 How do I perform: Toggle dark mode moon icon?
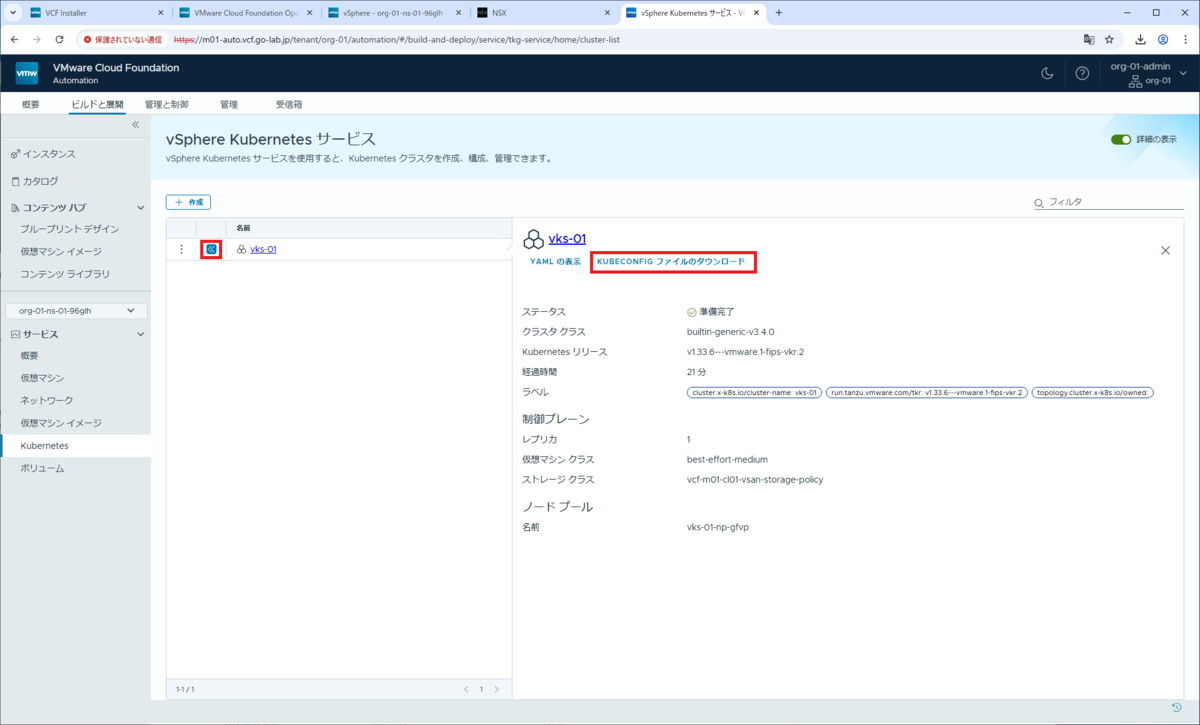1047,73
